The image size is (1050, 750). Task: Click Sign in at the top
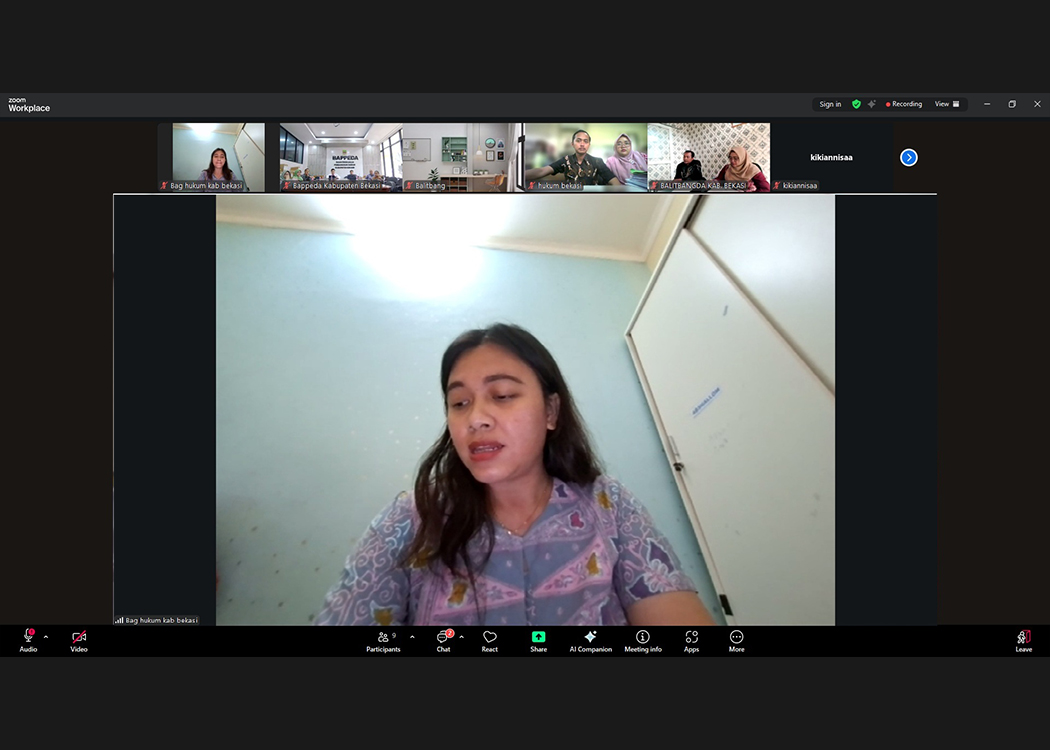[x=830, y=104]
